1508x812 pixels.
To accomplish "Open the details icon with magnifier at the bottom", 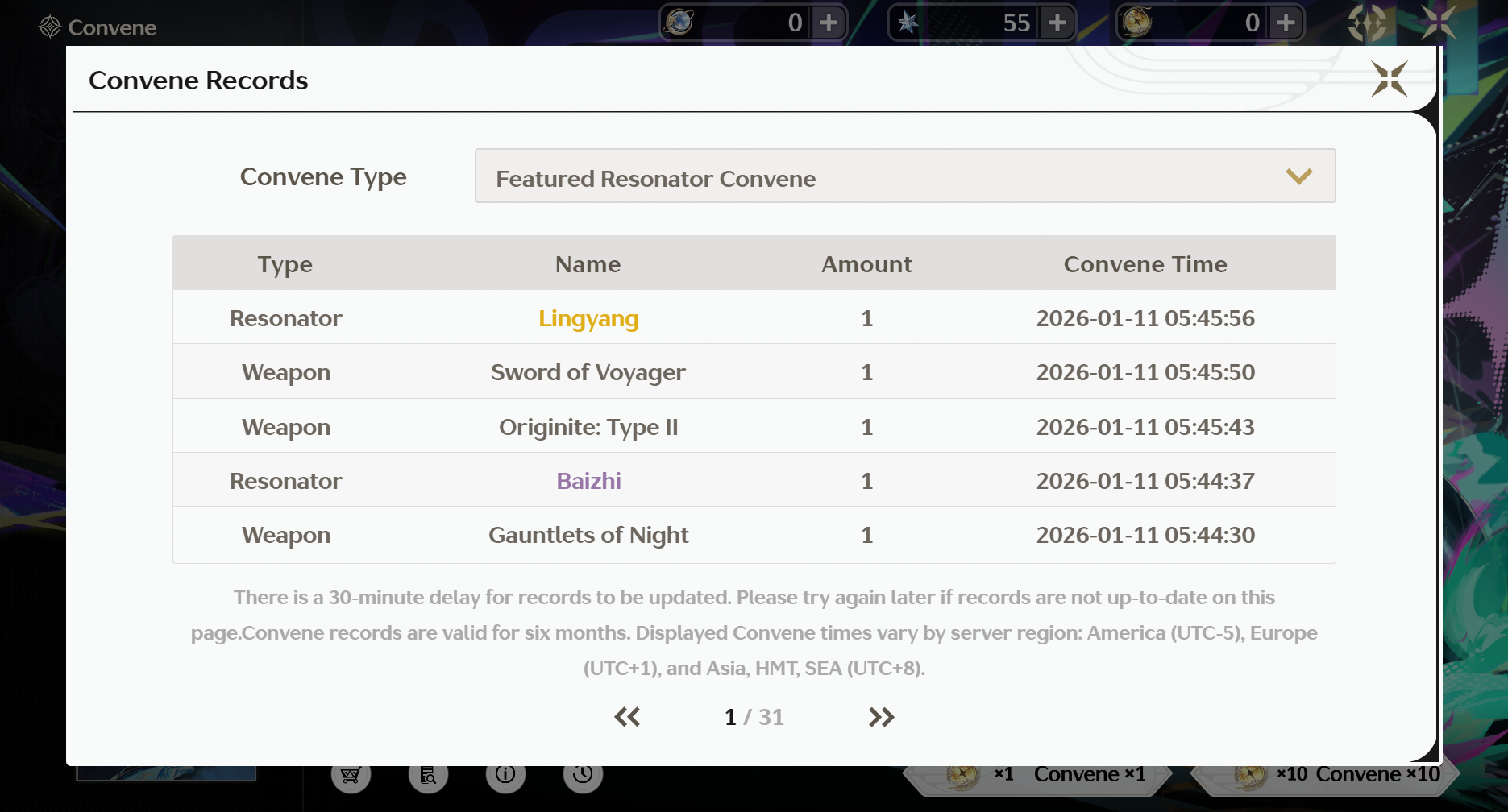I will tap(428, 775).
